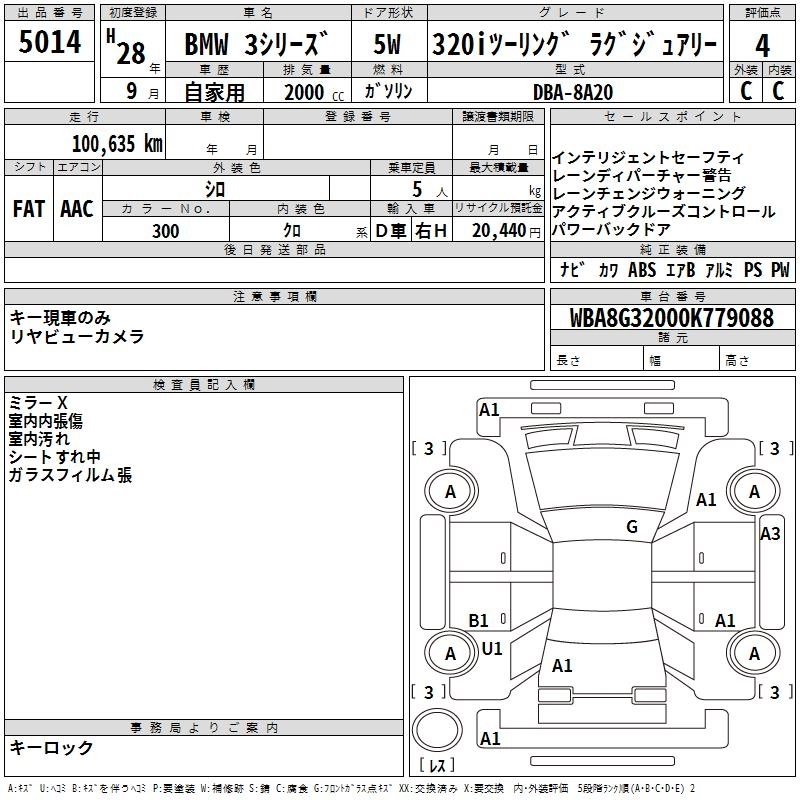Click the エアB airbag equipment item
Viewport: 800px width, 800px height.
(680, 270)
